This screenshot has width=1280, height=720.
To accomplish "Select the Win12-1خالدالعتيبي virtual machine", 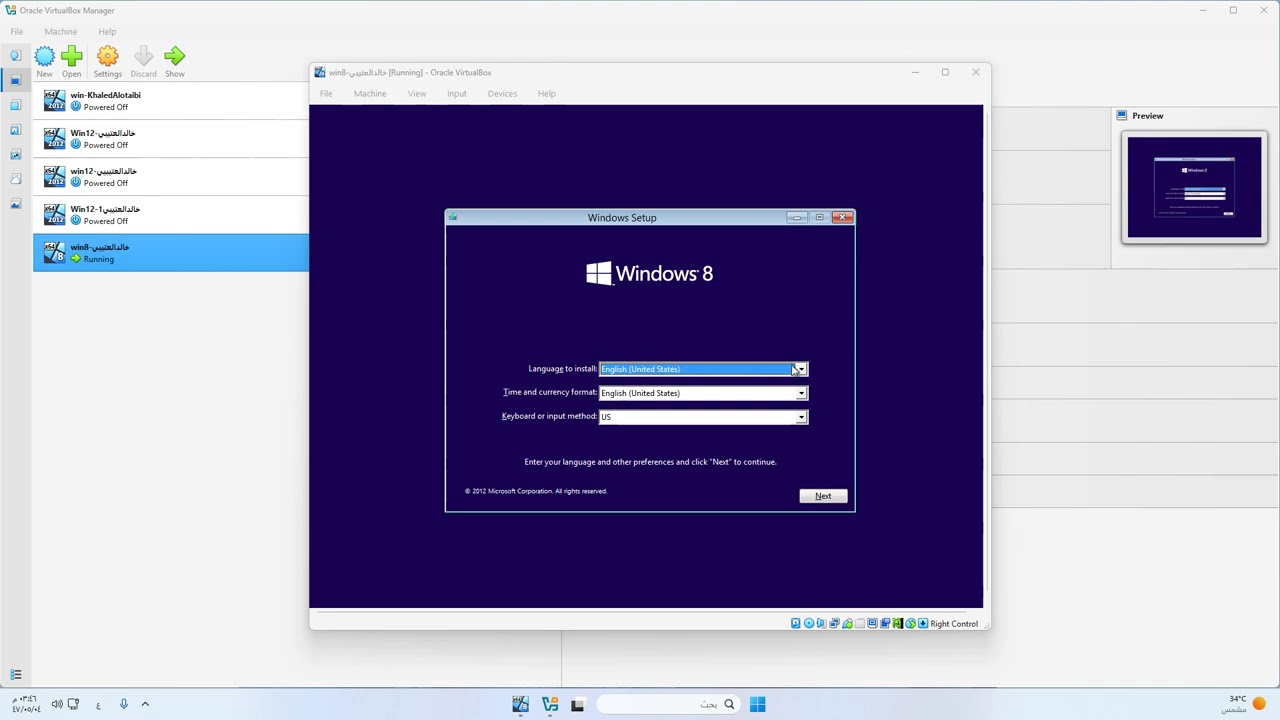I will coord(171,215).
